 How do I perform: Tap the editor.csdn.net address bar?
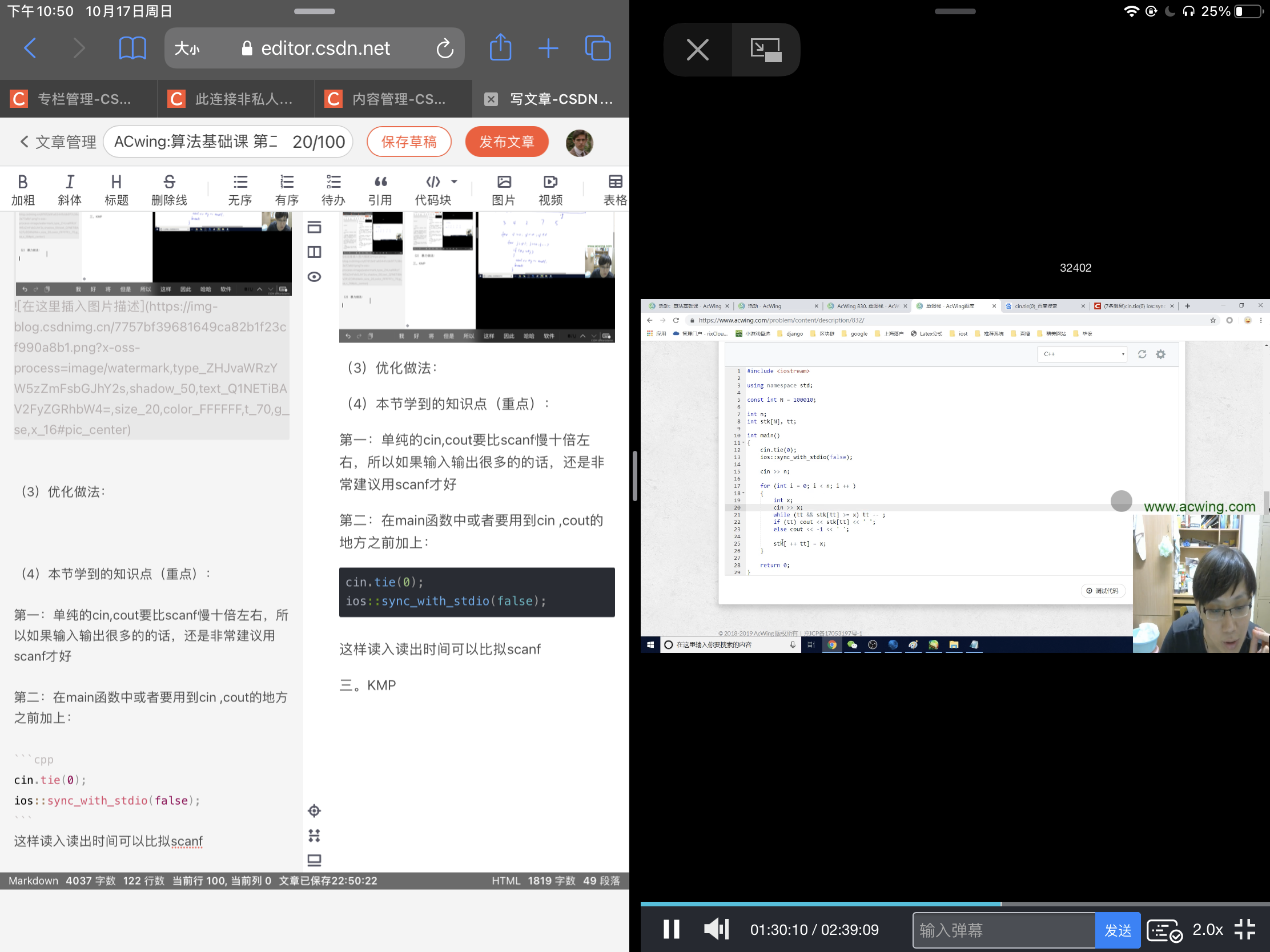coord(315,48)
